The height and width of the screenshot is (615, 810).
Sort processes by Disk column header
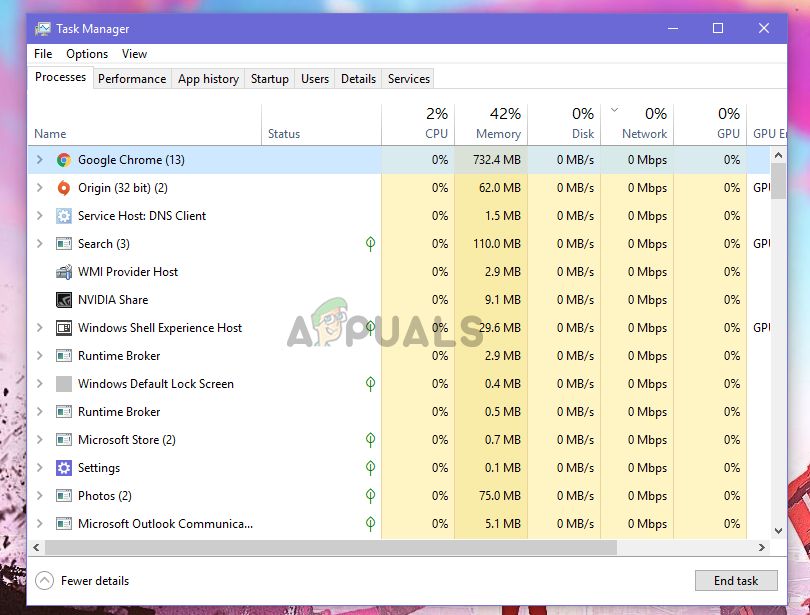pos(564,124)
